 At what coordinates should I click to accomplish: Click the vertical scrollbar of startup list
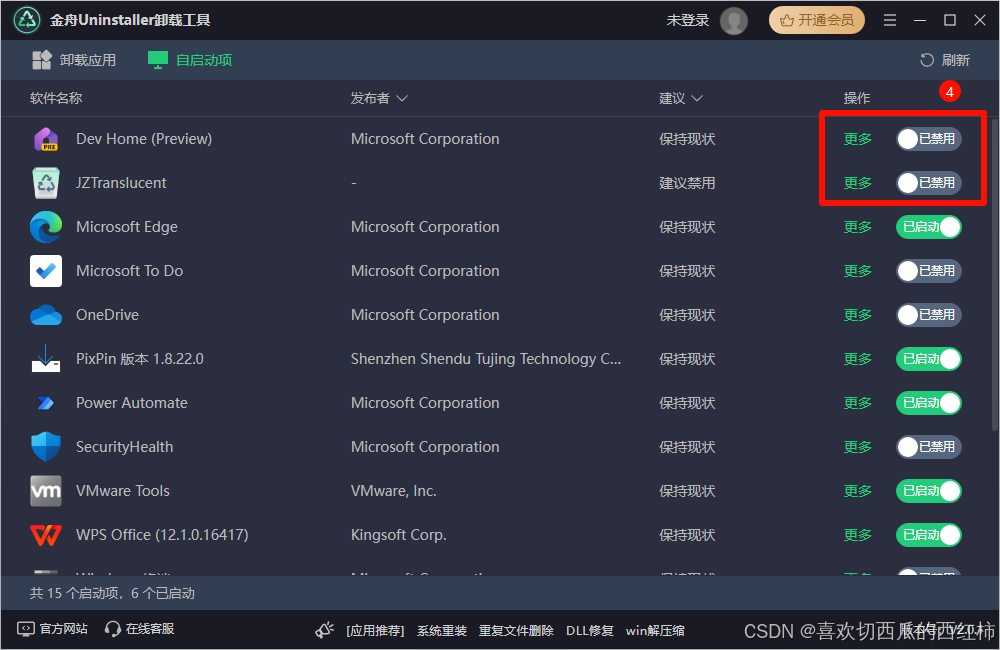[995, 275]
